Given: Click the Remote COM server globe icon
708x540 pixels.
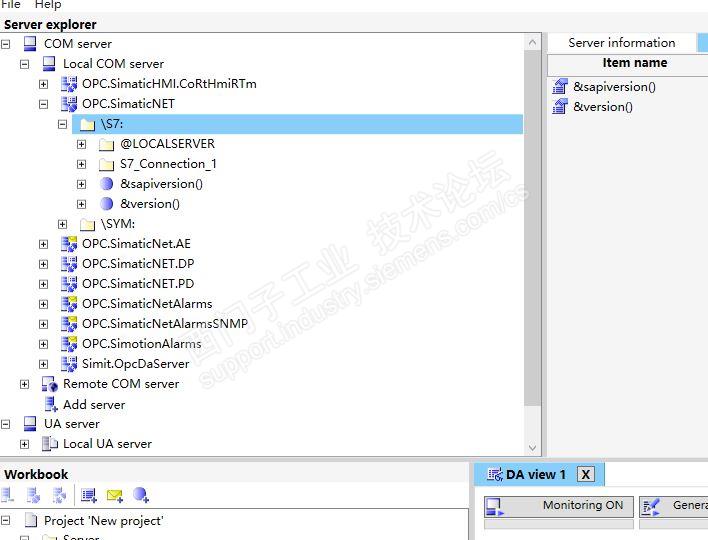Looking at the screenshot, I should tap(50, 384).
